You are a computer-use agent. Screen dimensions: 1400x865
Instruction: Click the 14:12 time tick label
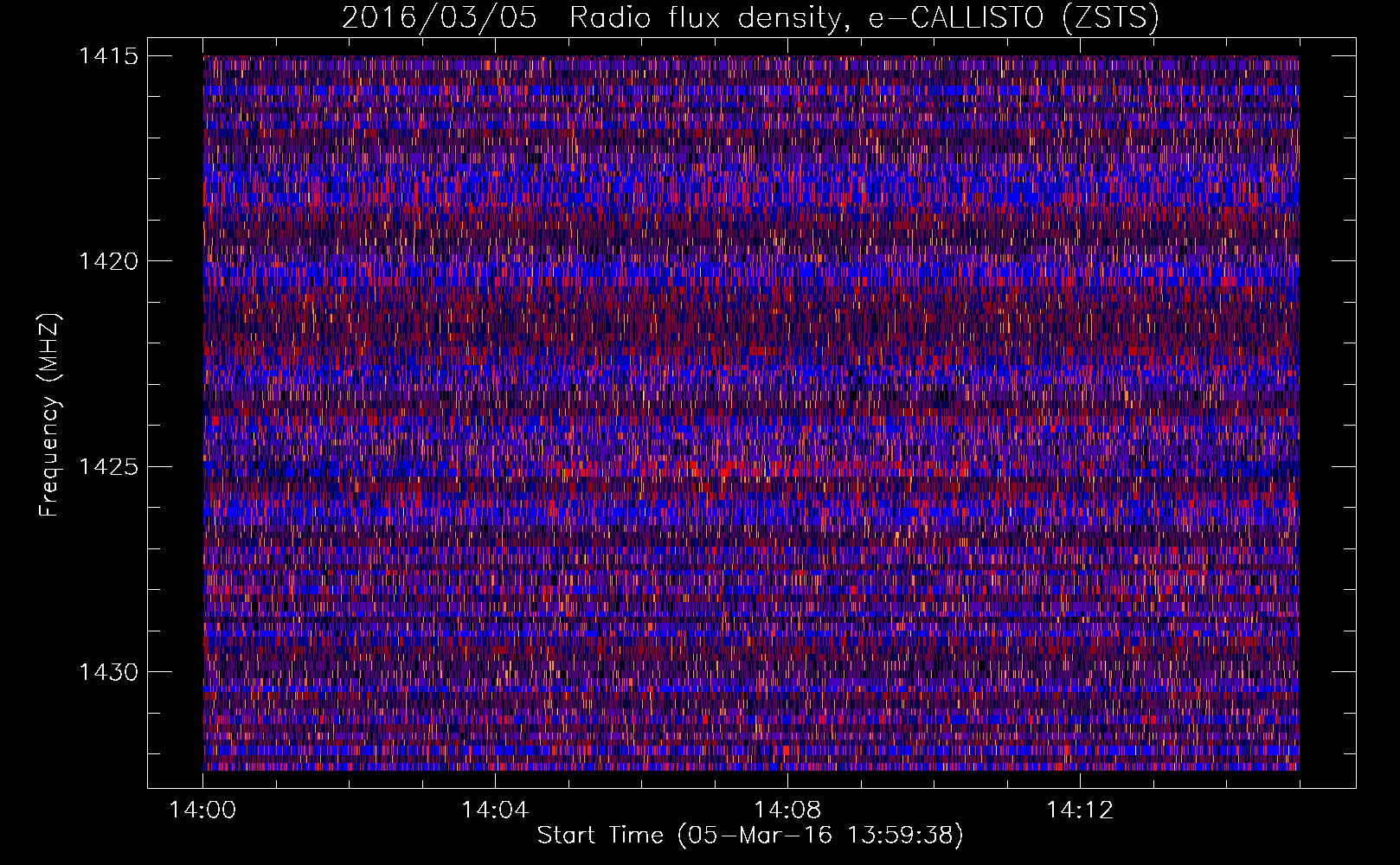1080,811
